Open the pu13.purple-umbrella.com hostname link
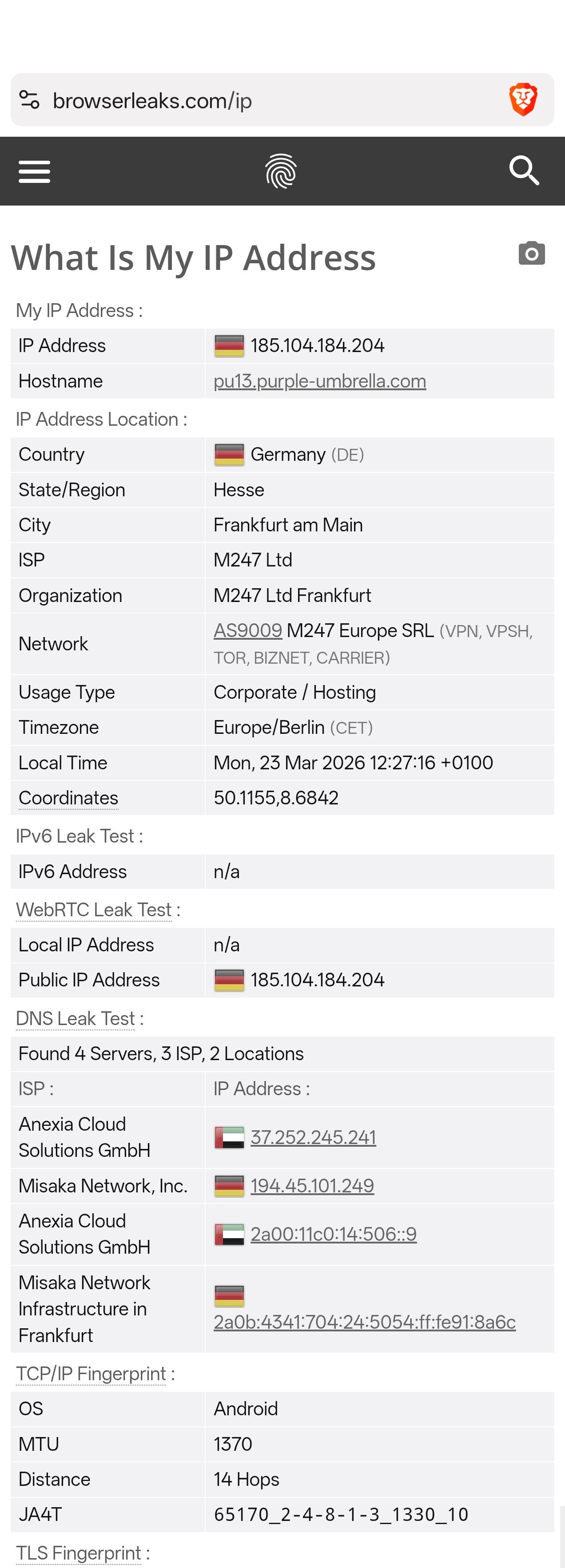 (x=320, y=381)
